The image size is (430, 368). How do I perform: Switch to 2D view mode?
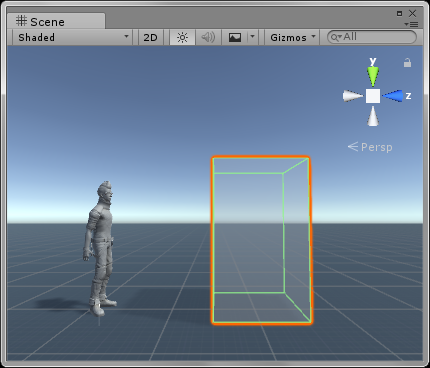pos(150,37)
